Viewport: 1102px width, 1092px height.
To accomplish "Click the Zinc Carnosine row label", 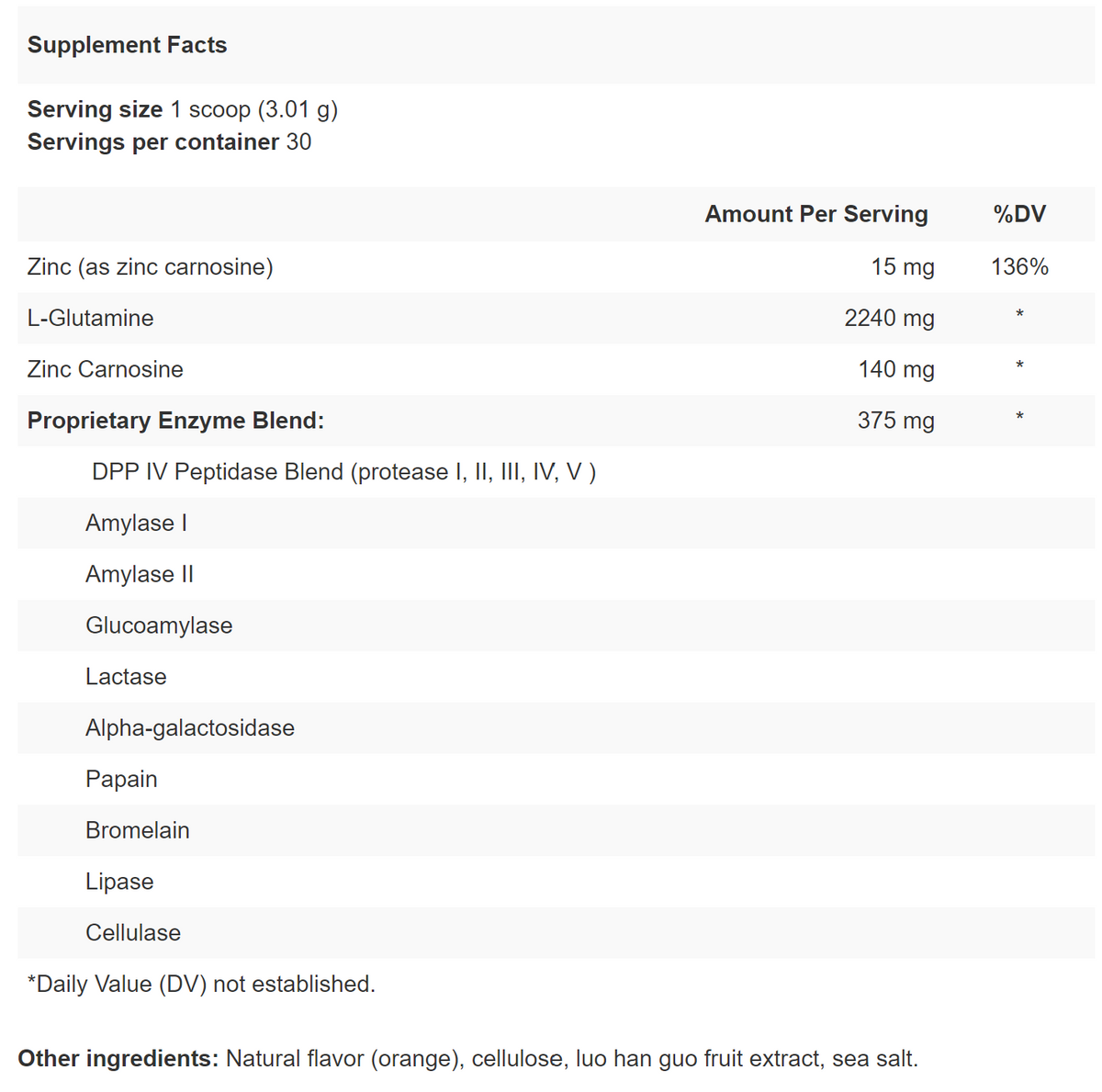I will [x=105, y=369].
